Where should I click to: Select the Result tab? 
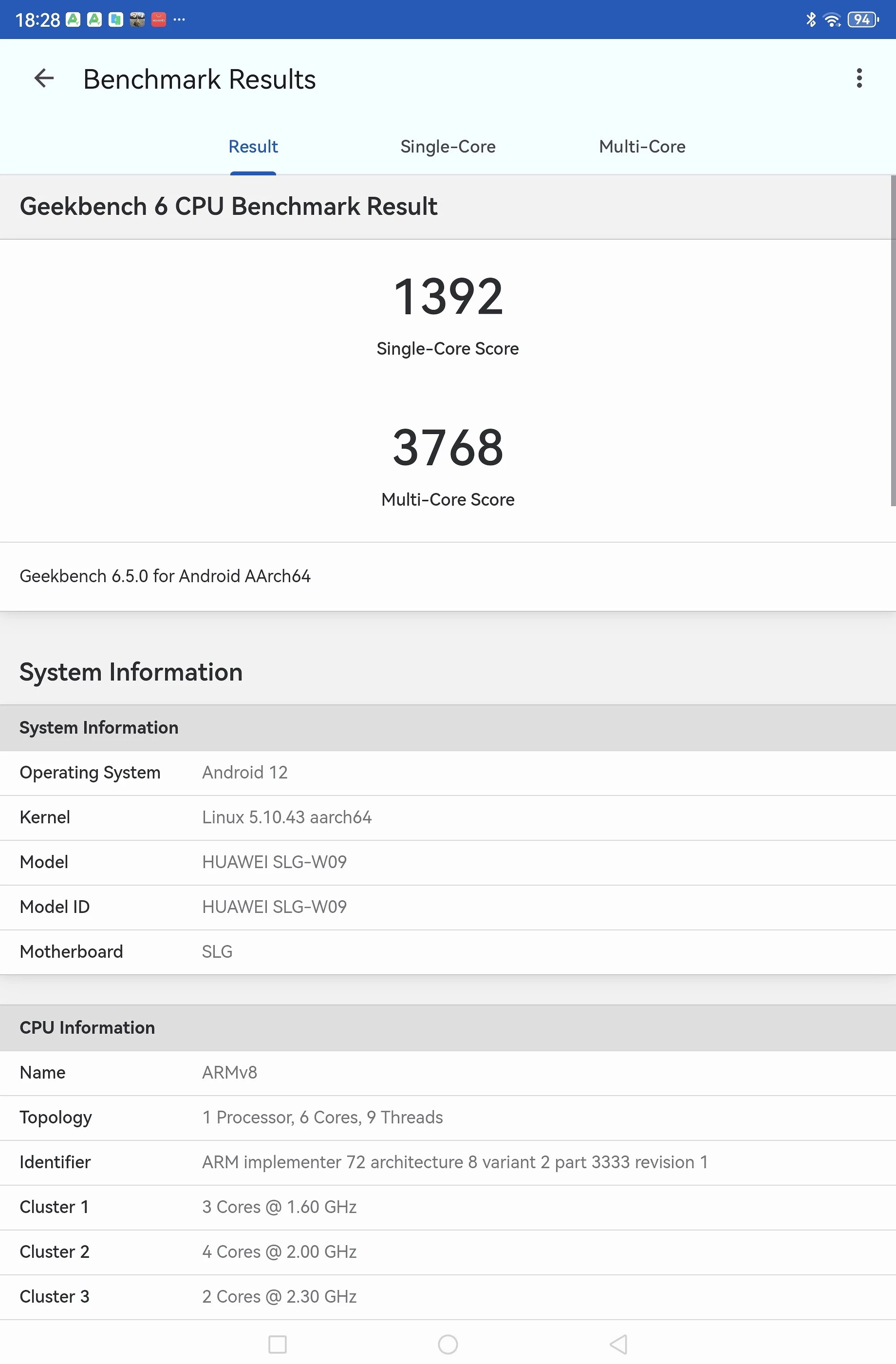coord(253,147)
